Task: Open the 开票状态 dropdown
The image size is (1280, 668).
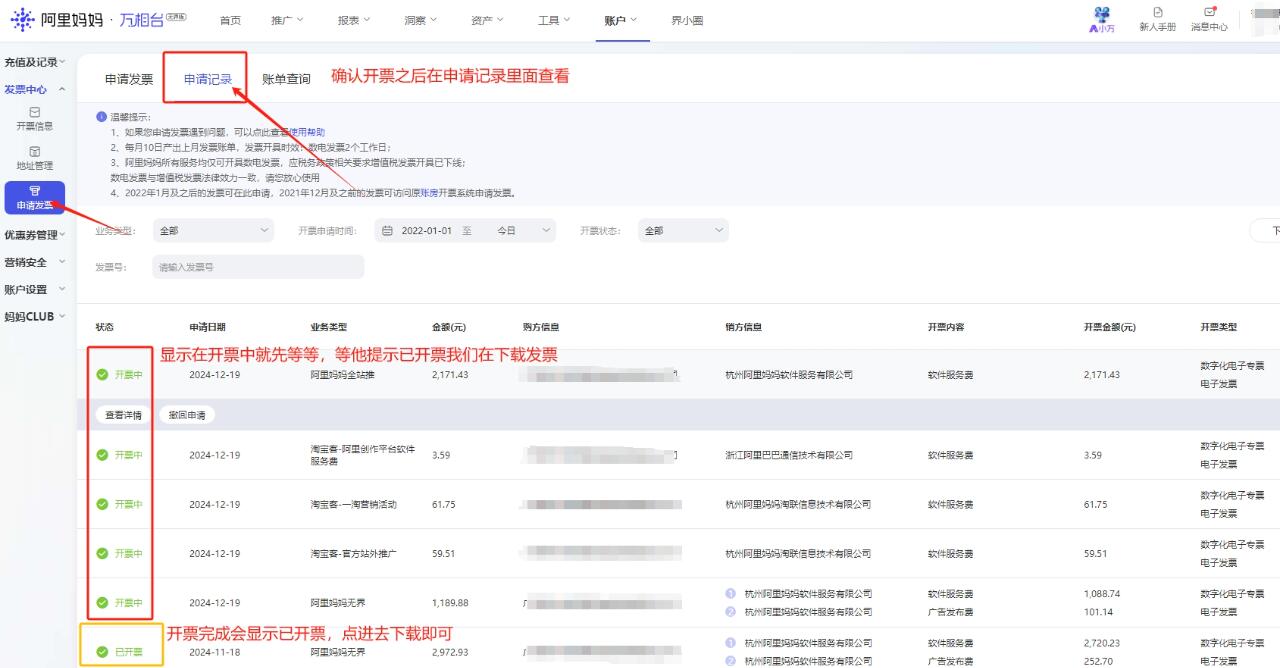Action: click(x=684, y=231)
